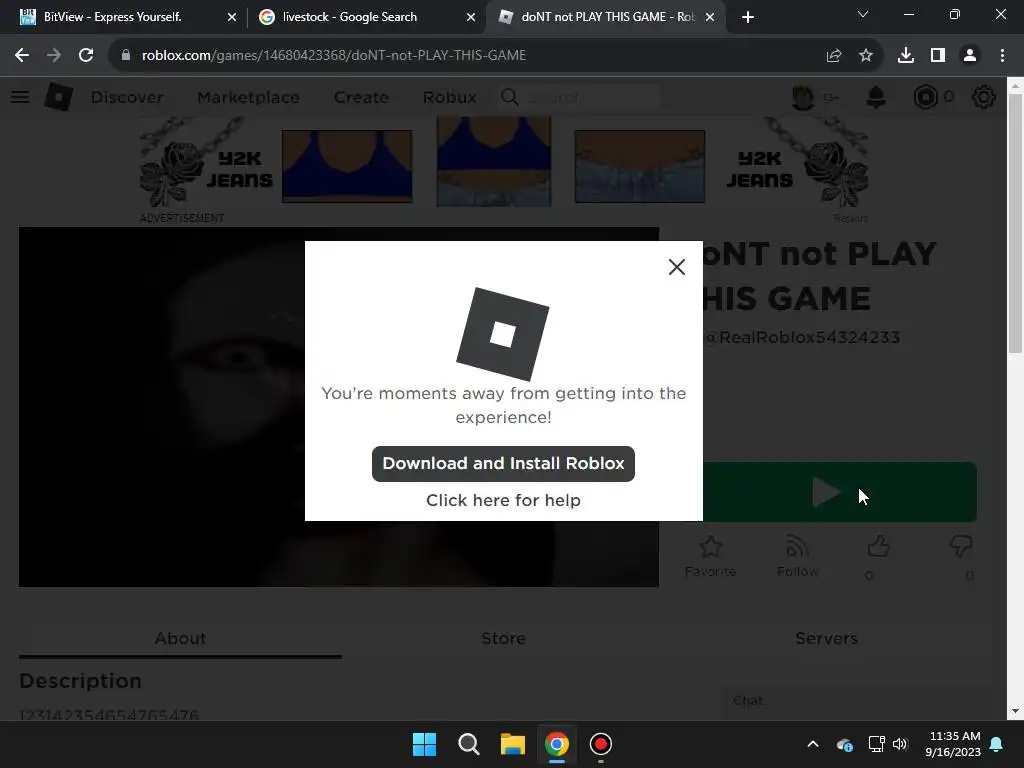The height and width of the screenshot is (768, 1024).
Task: Select the Store tab
Action: 503,638
